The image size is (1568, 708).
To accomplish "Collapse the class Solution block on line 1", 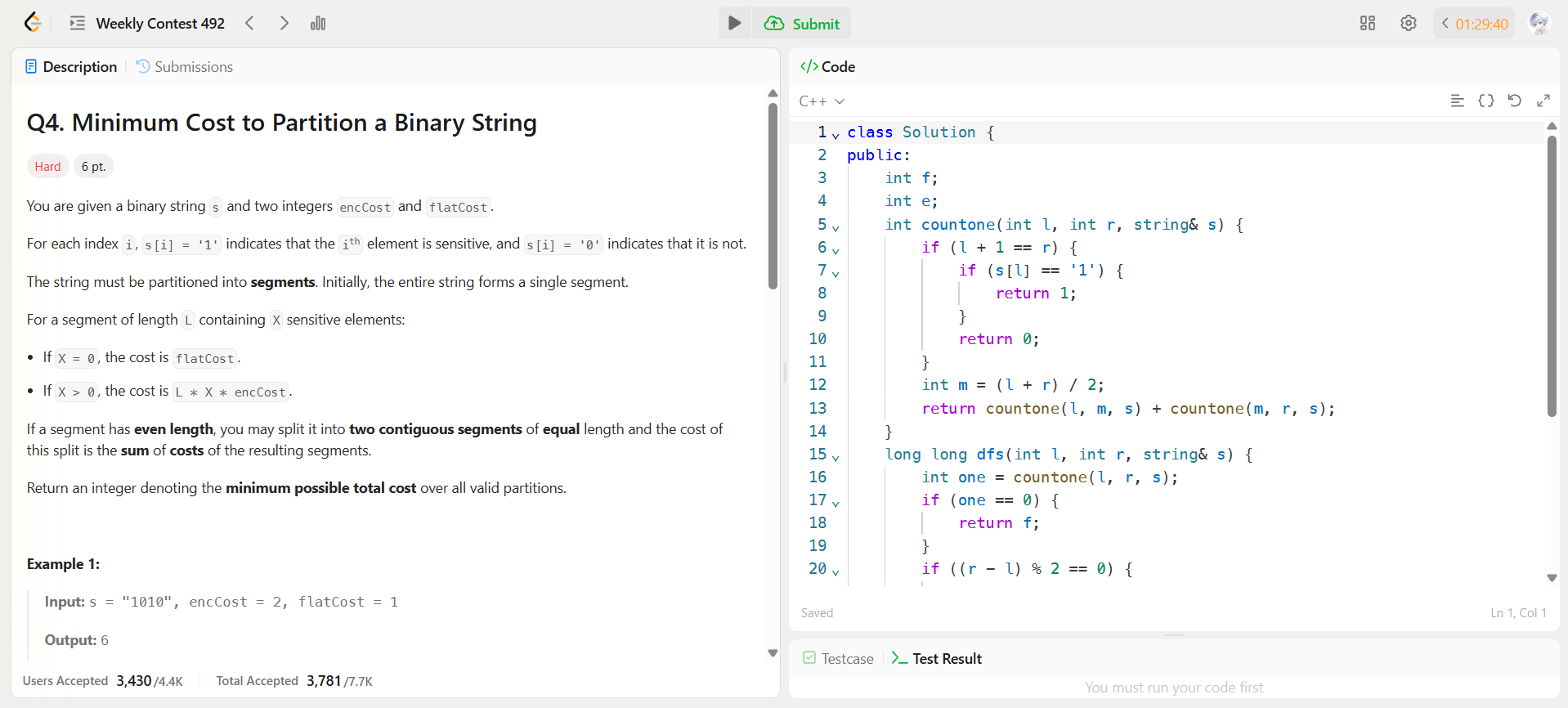I will click(836, 134).
